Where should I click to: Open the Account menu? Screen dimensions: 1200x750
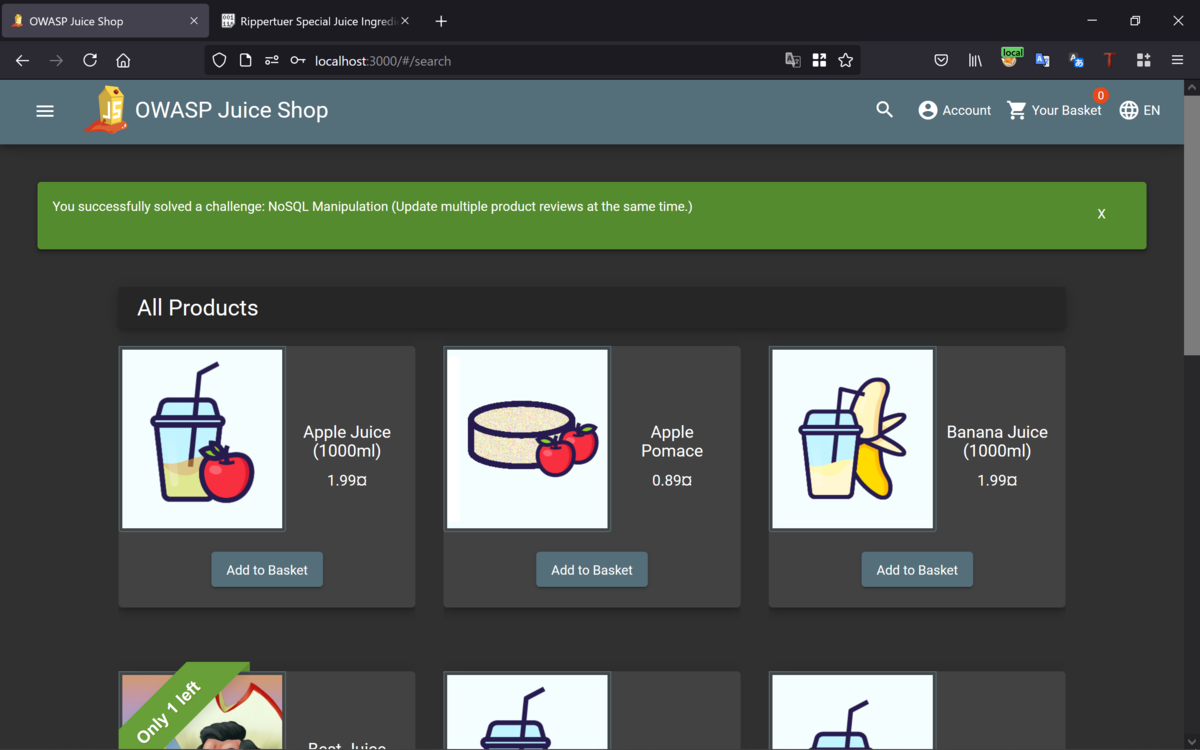tap(955, 110)
